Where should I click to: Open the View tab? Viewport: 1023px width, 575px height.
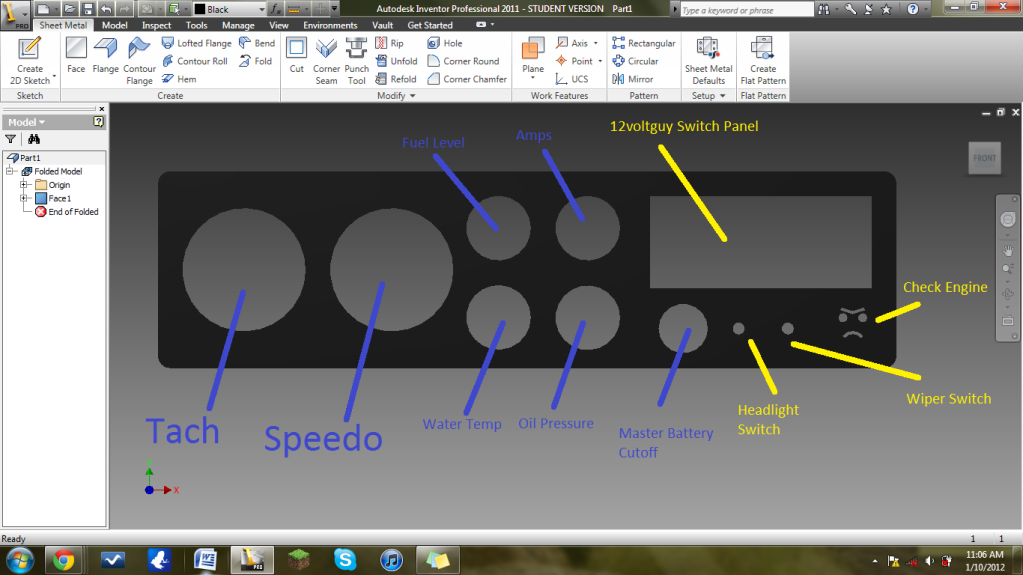tap(279, 25)
